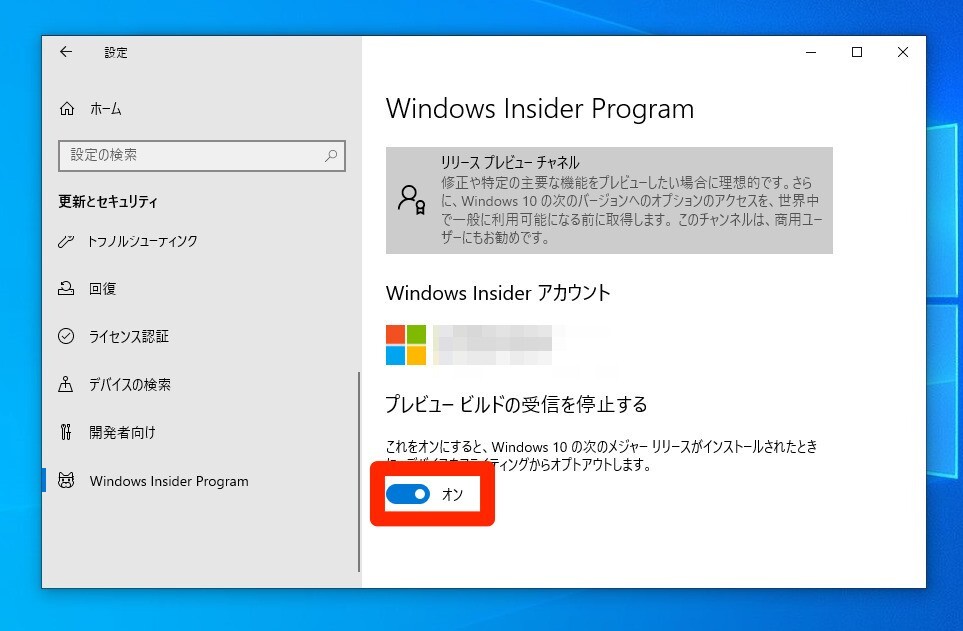
Task: Click the Windows Insider Program page title
Action: tap(540, 109)
